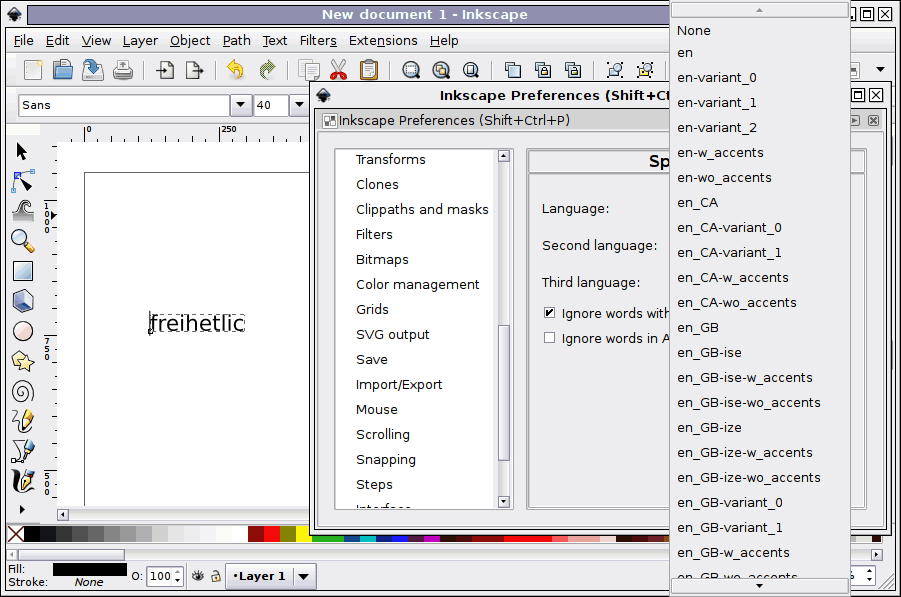Screen dimensions: 901x597
Task: Save the document using toolbar icon
Action: point(93,70)
